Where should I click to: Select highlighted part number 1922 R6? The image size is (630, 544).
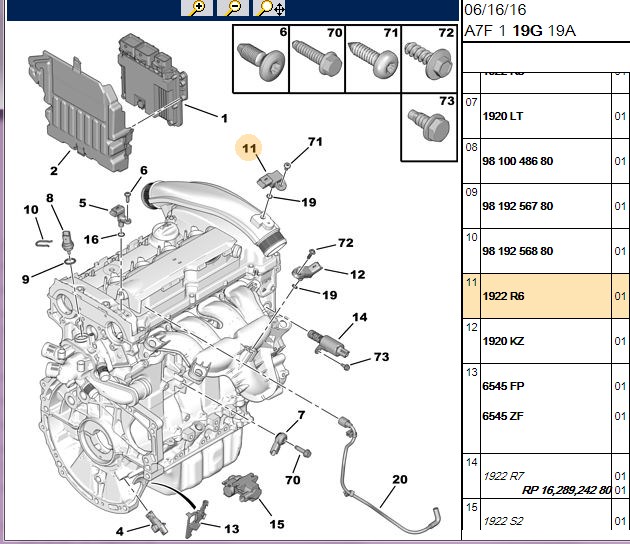point(503,296)
